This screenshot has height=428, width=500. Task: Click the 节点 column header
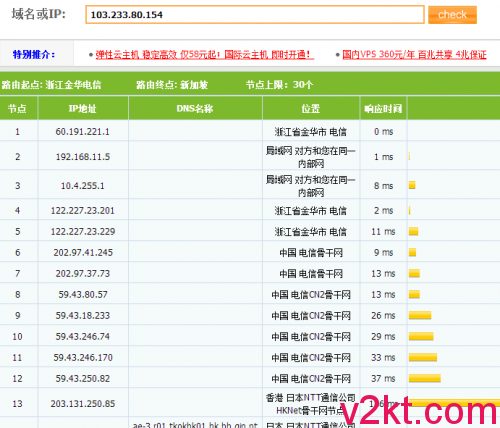tap(18, 108)
